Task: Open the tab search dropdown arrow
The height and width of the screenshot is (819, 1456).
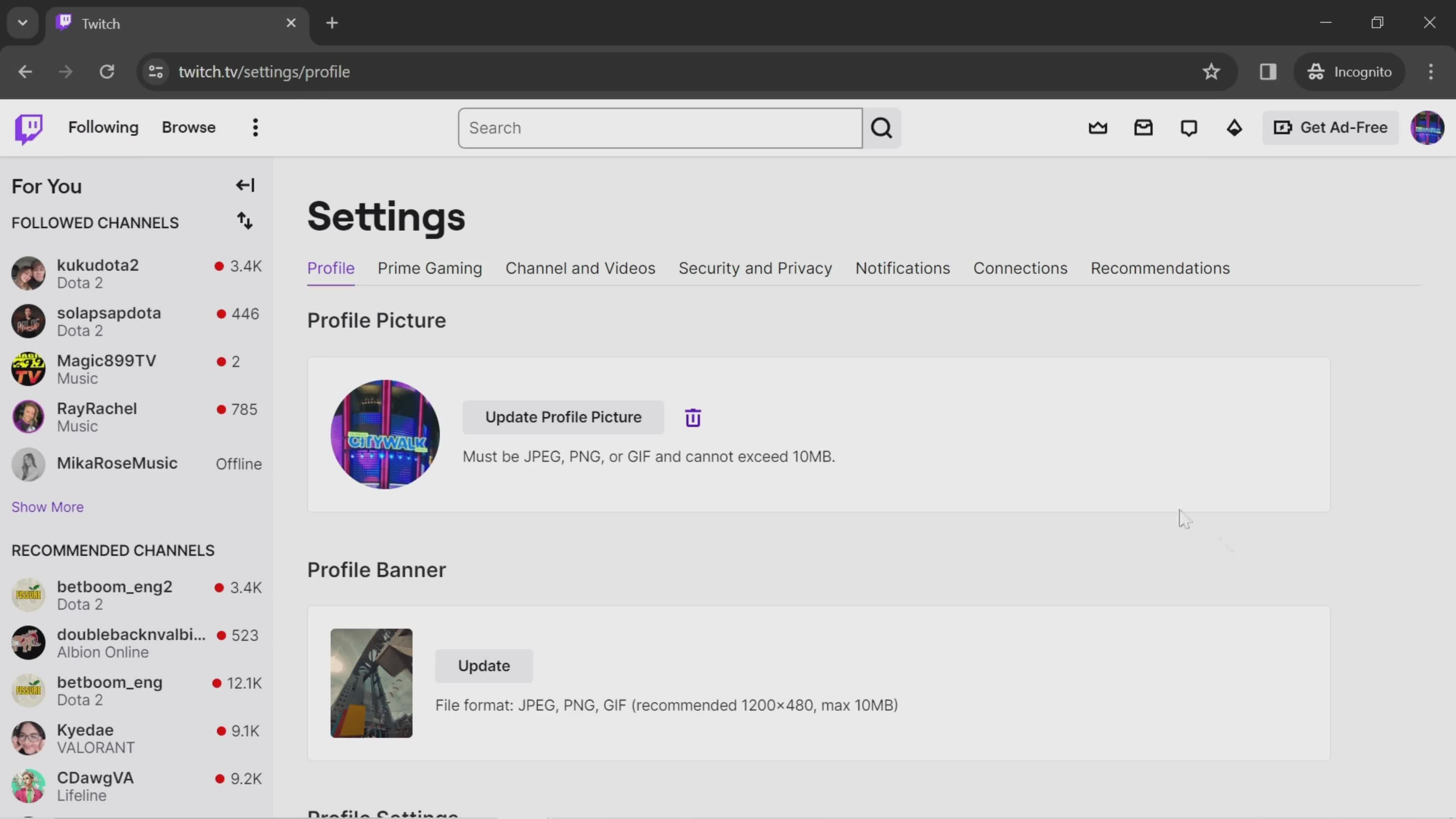Action: pos(23,23)
